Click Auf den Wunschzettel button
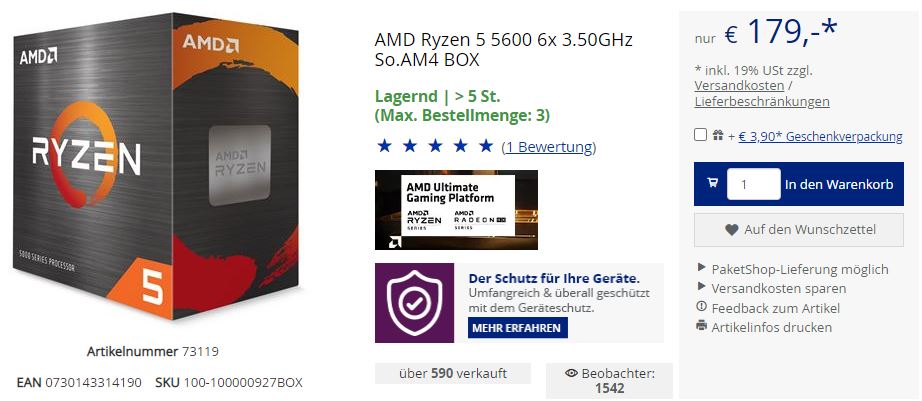 pyautogui.click(x=799, y=230)
